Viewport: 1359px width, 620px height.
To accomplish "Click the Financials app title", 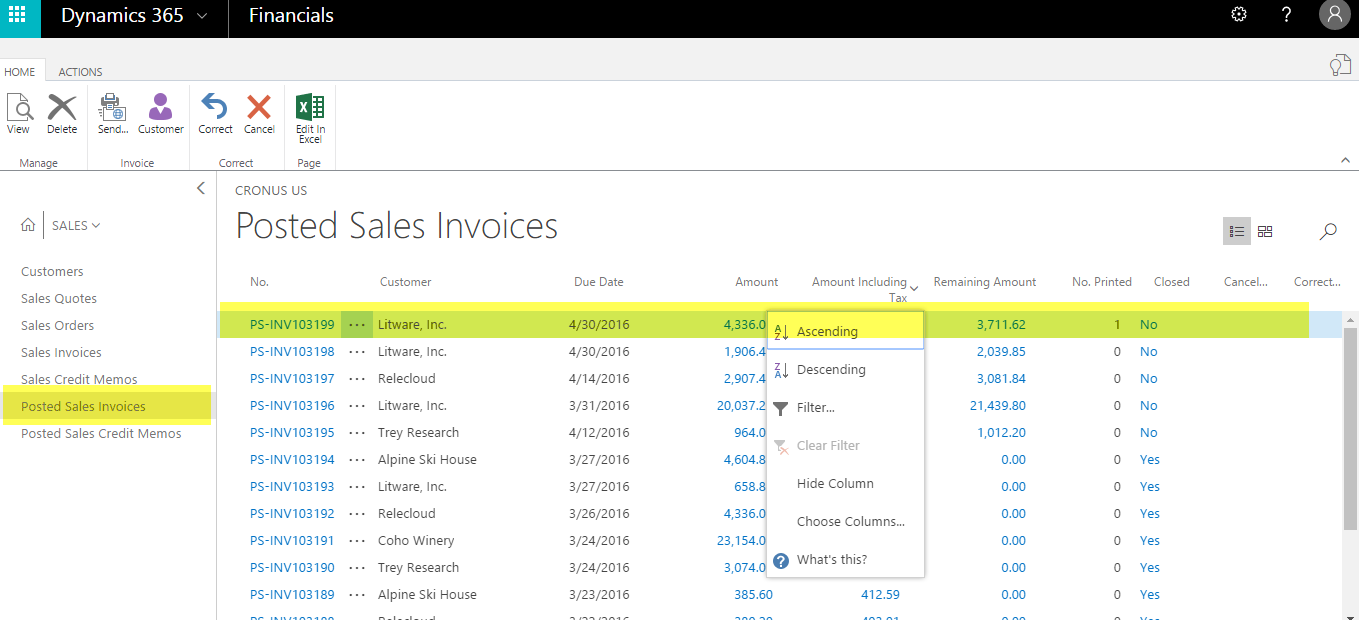I will click(291, 15).
